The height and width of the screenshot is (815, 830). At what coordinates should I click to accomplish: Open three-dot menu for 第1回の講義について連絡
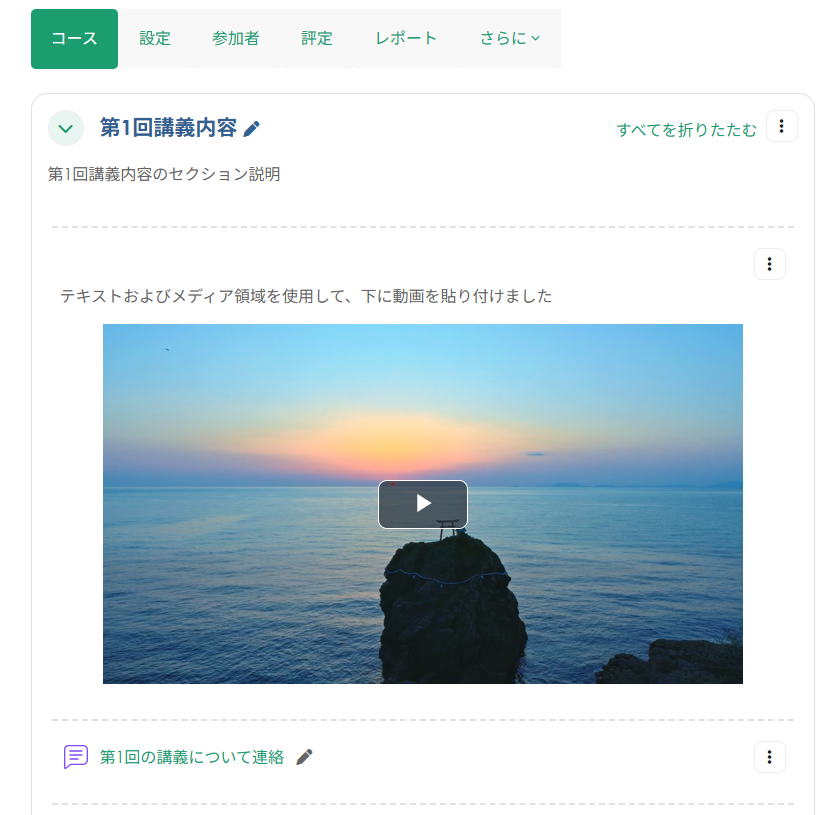(770, 757)
